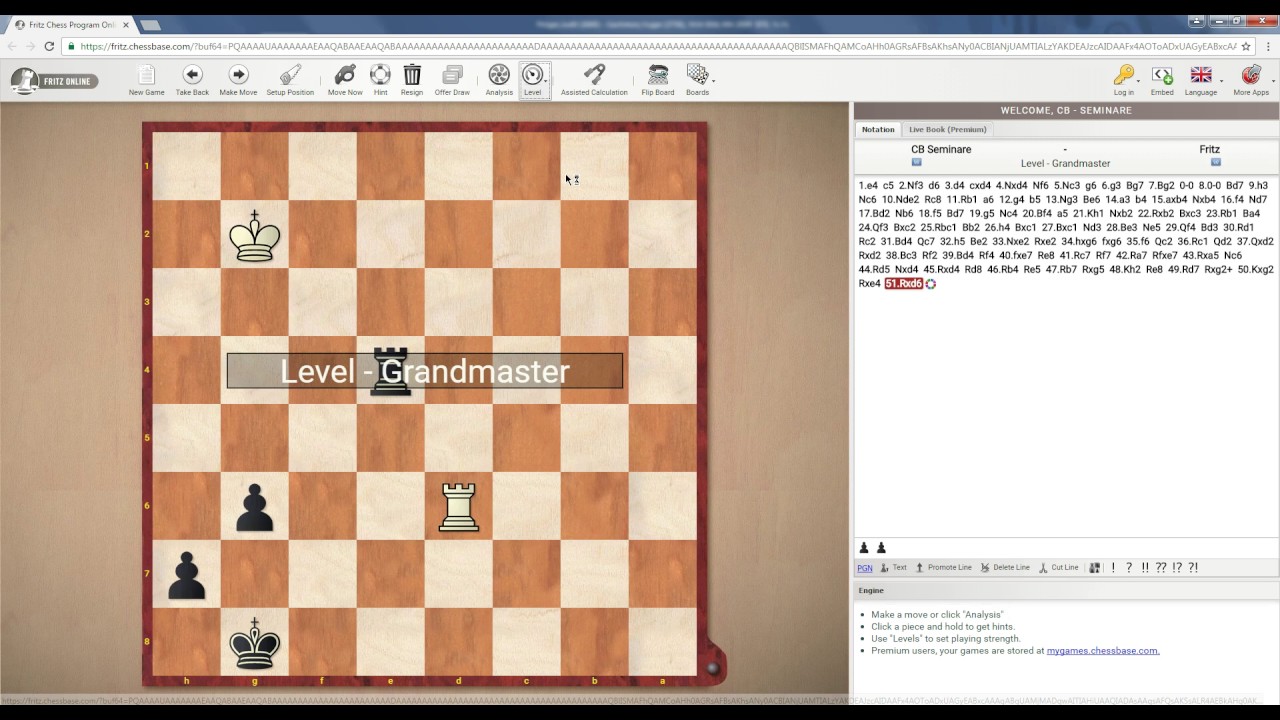
Task: Request a Hint via lifebuoy icon
Action: (380, 75)
